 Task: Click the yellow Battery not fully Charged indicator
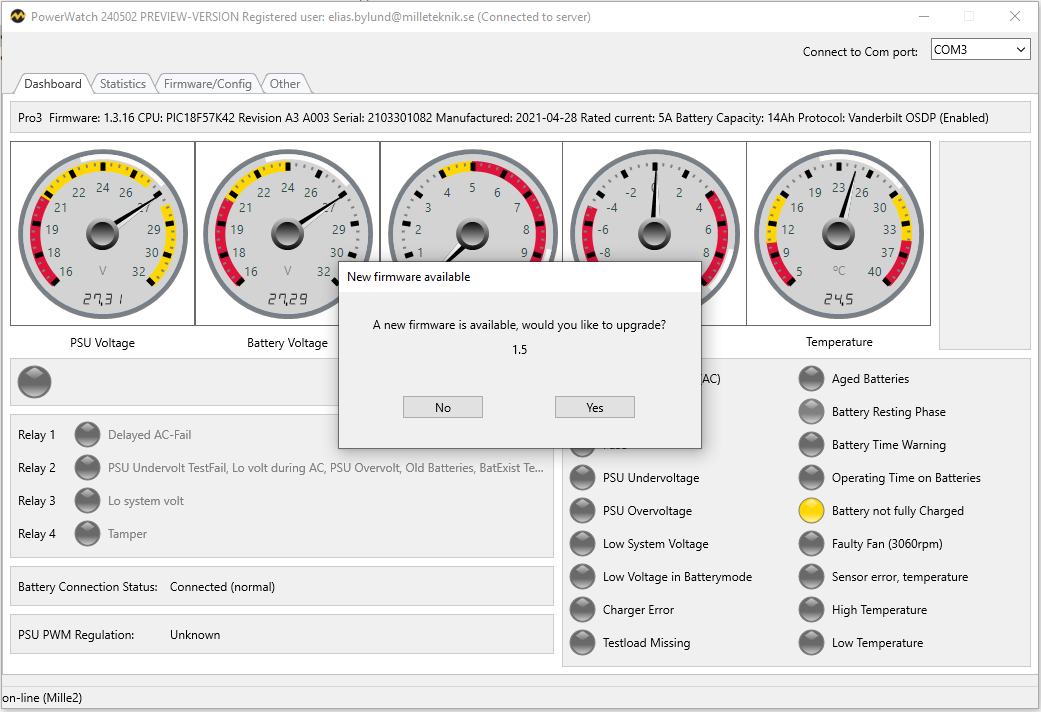811,511
